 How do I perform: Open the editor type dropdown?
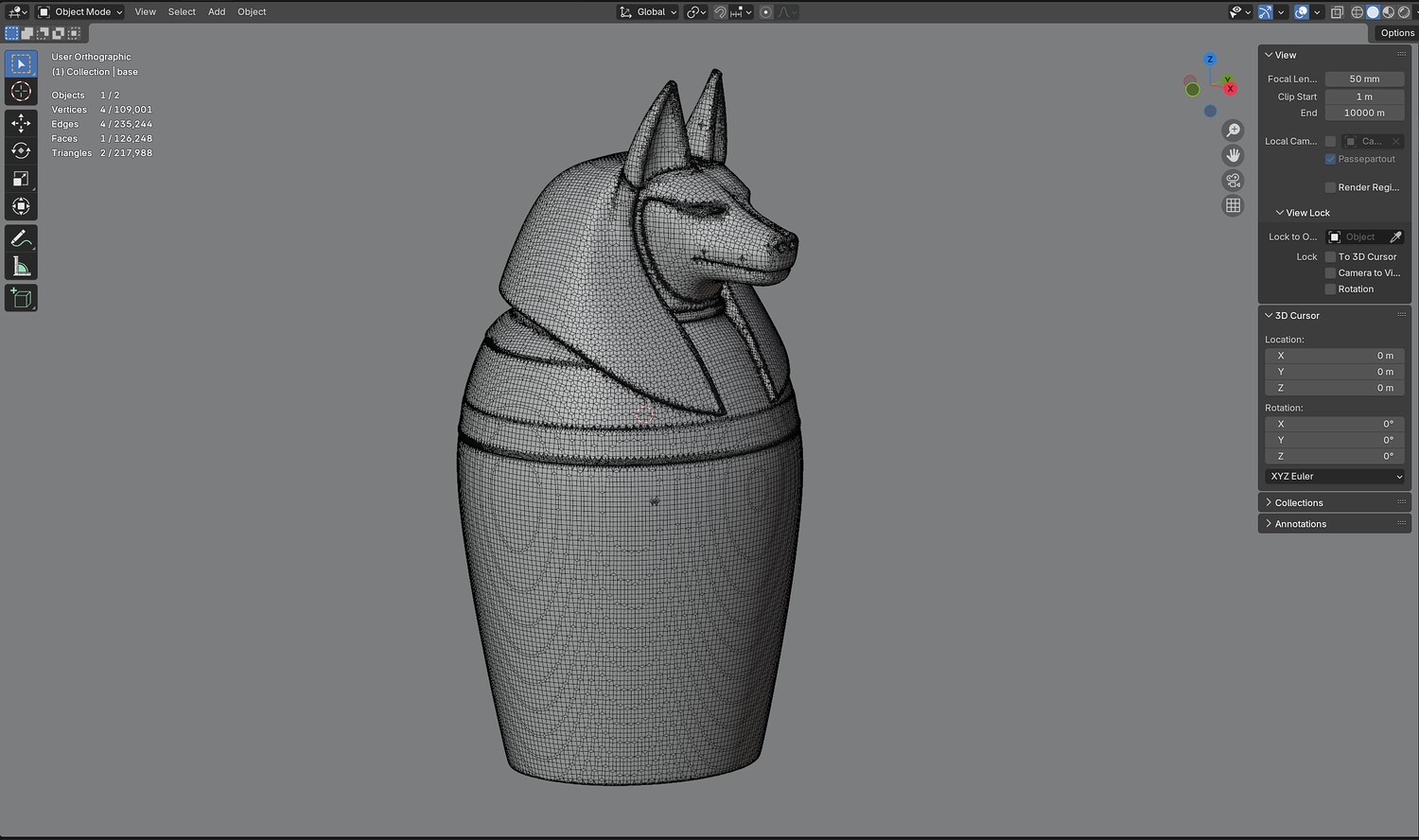click(17, 12)
